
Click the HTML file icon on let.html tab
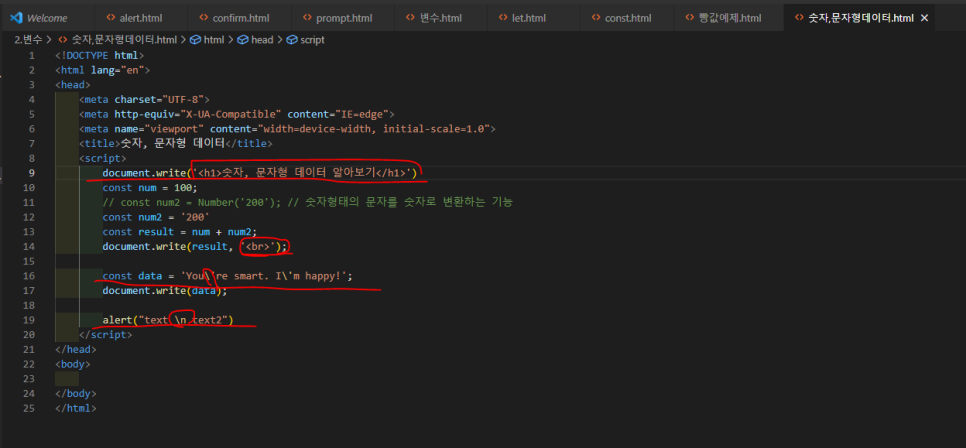click(503, 18)
